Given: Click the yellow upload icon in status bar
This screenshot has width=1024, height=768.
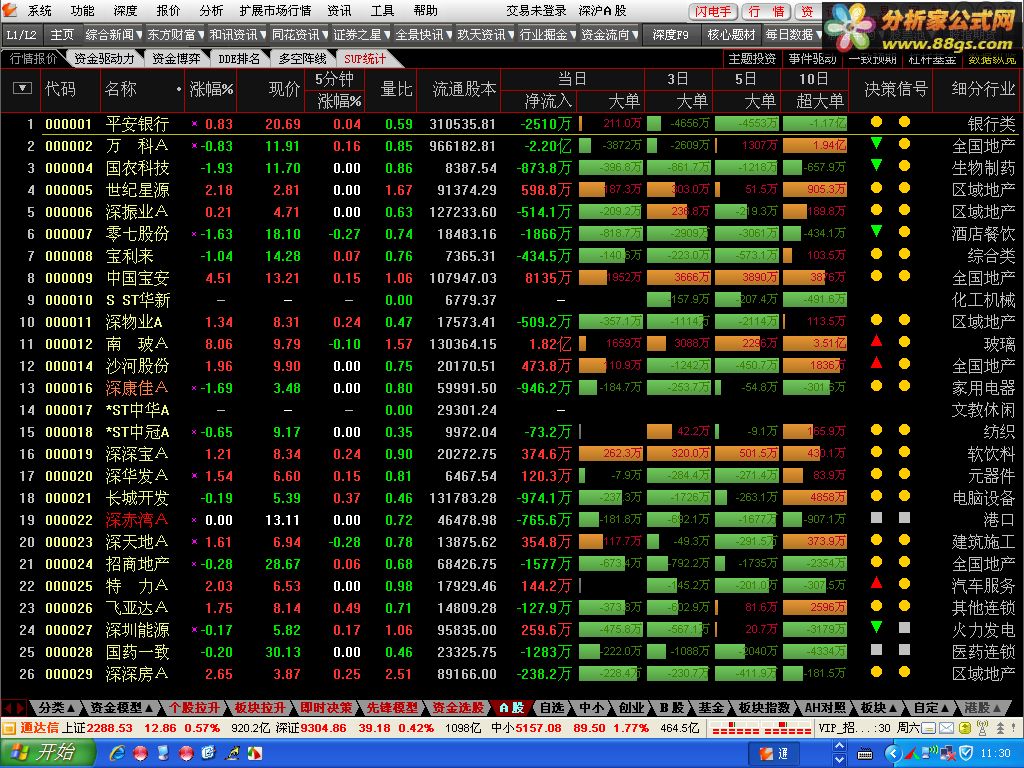Looking at the screenshot, I should [x=965, y=727].
